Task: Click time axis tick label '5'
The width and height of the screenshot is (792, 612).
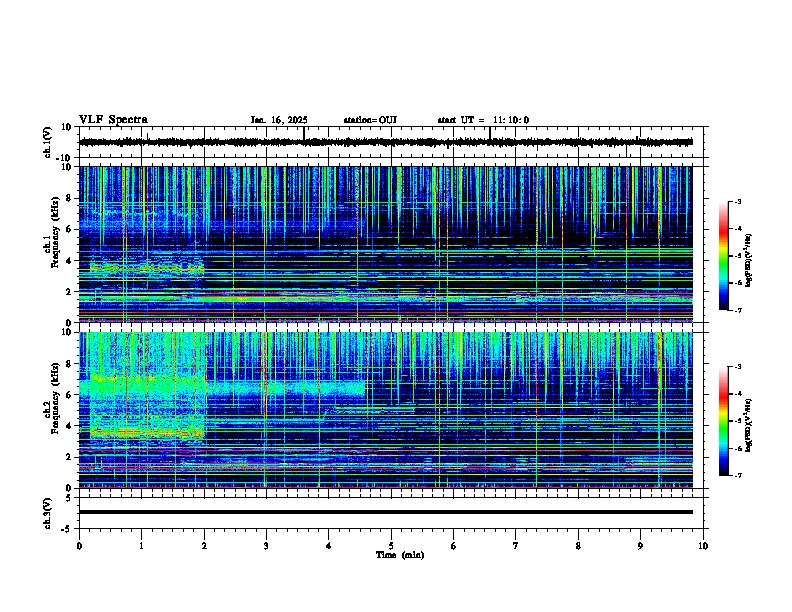Action: tap(391, 546)
